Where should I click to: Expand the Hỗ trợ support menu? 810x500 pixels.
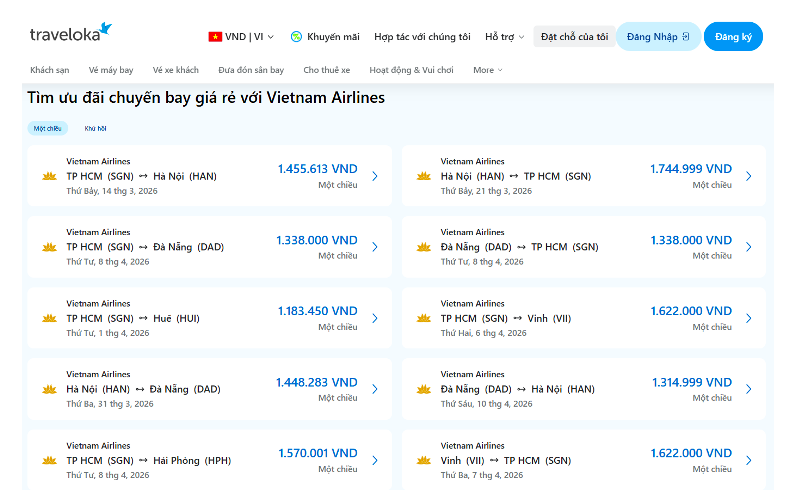[504, 37]
